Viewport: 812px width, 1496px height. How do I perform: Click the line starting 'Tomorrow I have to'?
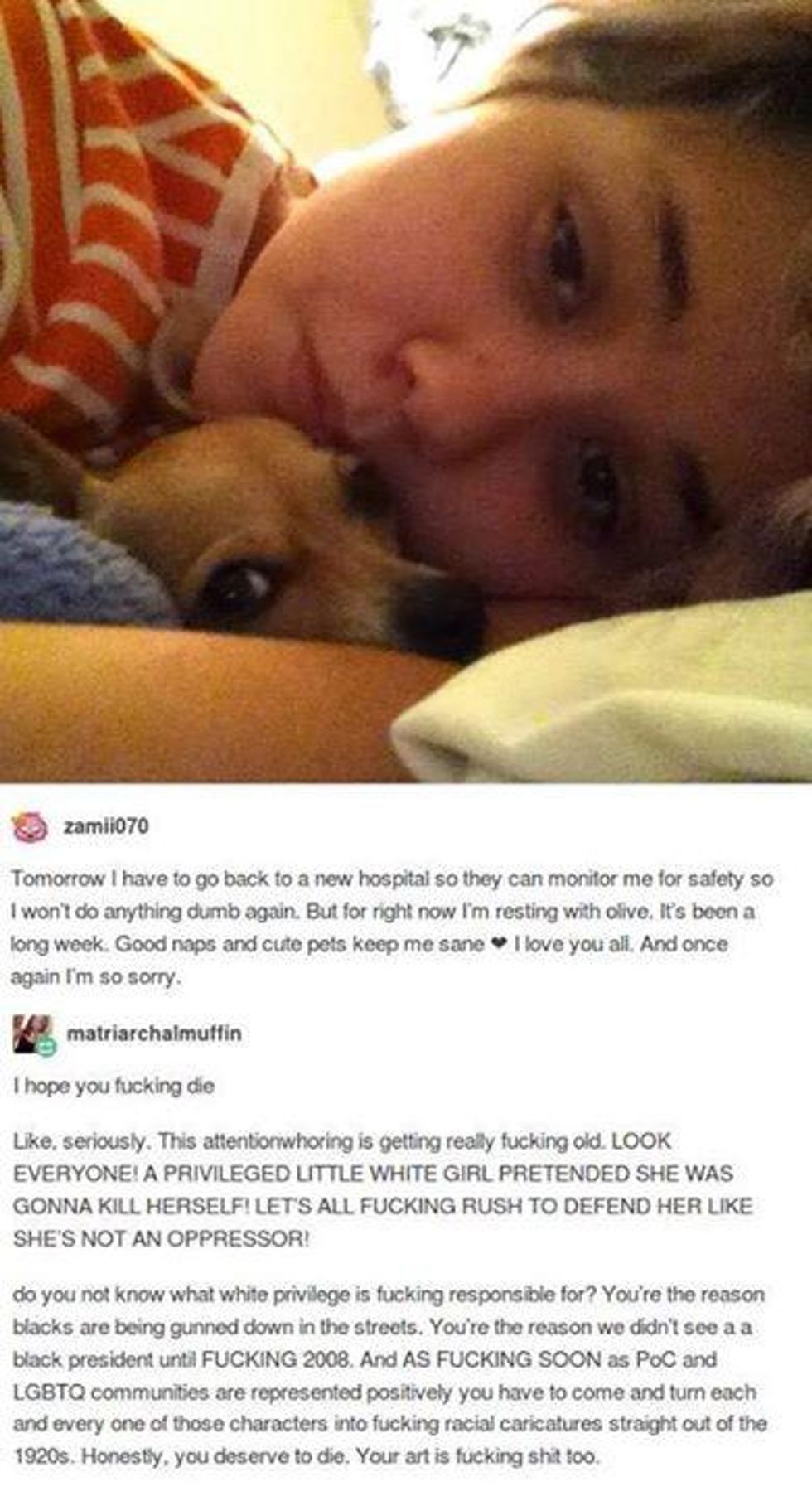393,879
